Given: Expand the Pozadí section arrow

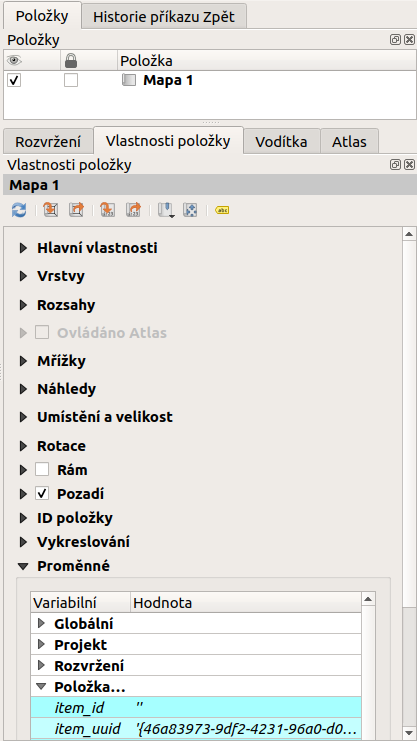Looking at the screenshot, I should click(23, 494).
